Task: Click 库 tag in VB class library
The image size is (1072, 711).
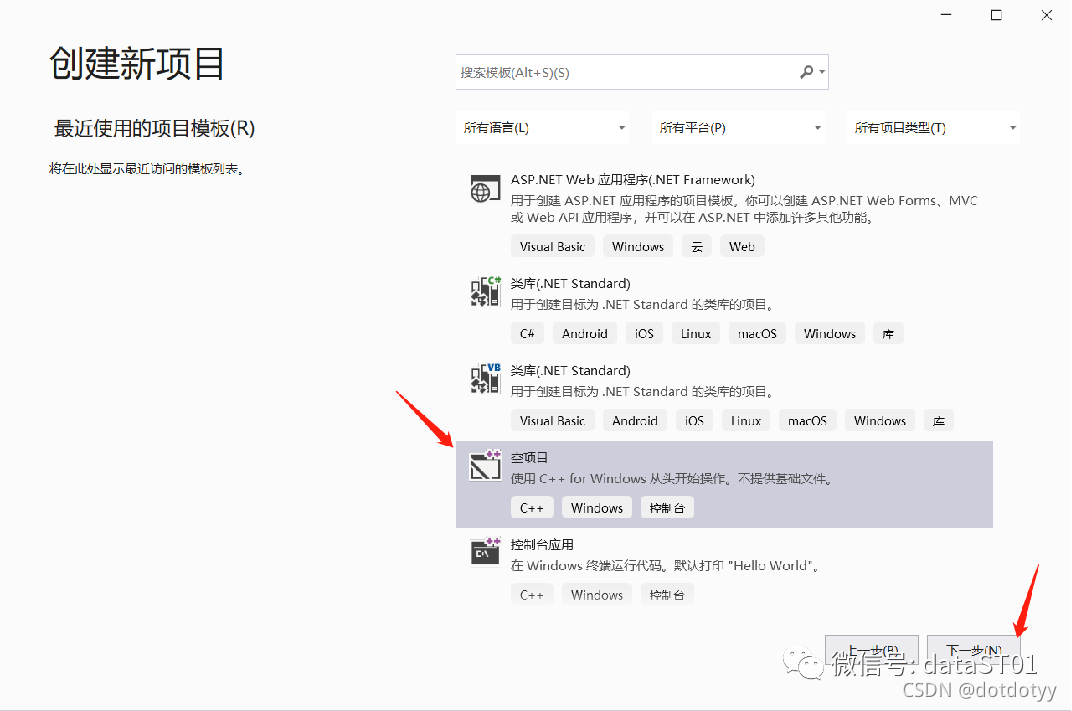Action: [939, 420]
